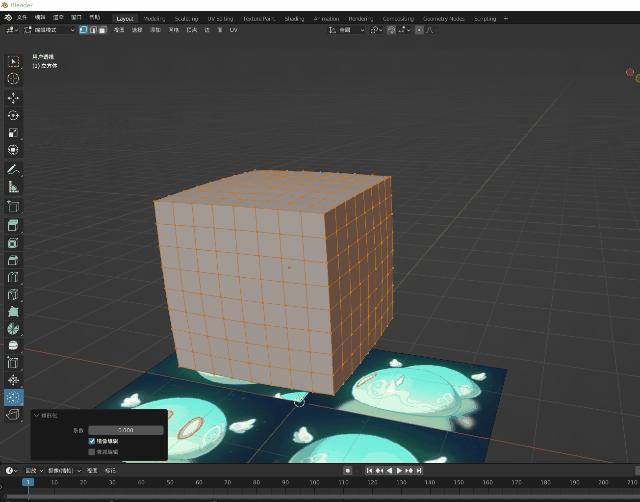Image resolution: width=640 pixels, height=502 pixels.
Task: Jump to the last frame
Action: [419, 471]
